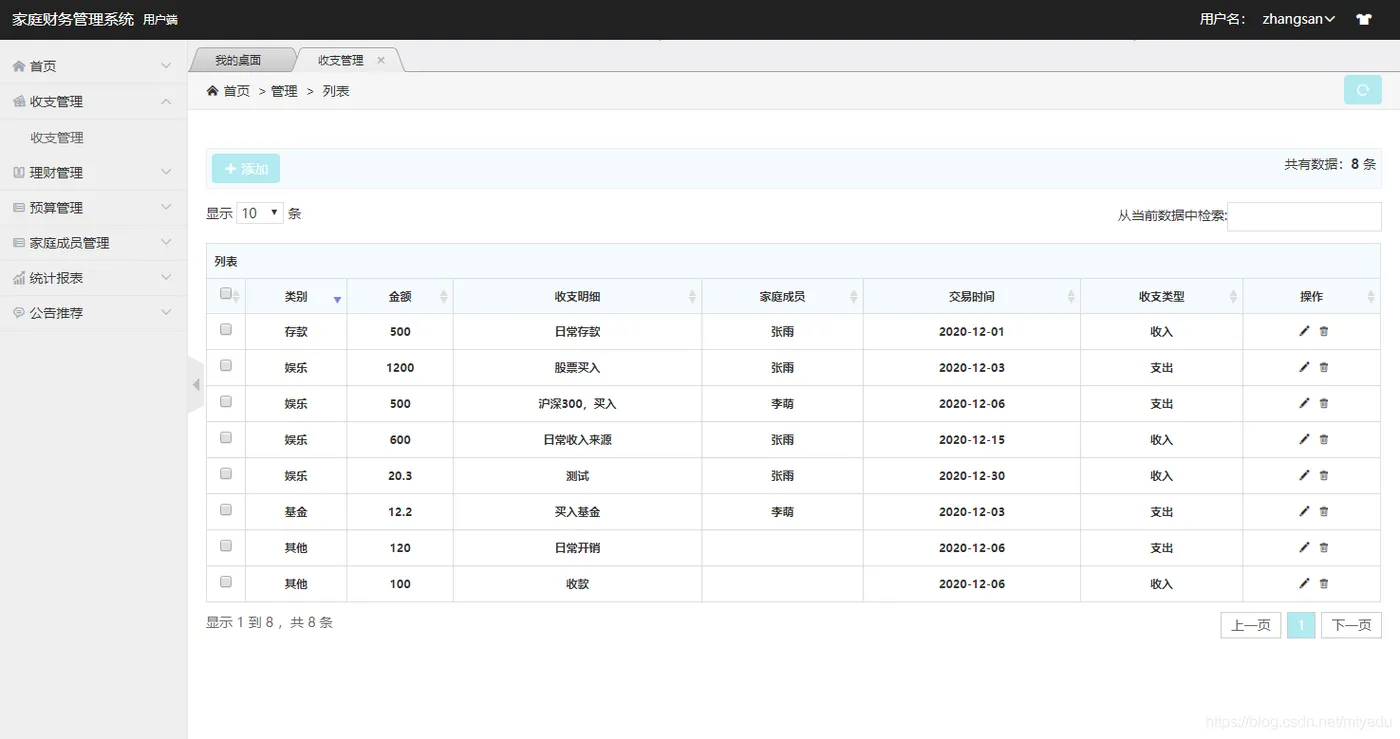The width and height of the screenshot is (1400, 739).
Task: Edit the 买入基金 row
Action: click(1304, 511)
